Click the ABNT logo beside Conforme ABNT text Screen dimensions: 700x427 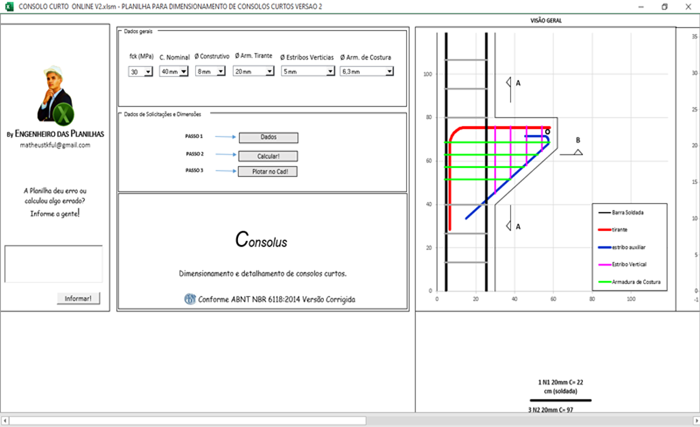[x=190, y=298]
